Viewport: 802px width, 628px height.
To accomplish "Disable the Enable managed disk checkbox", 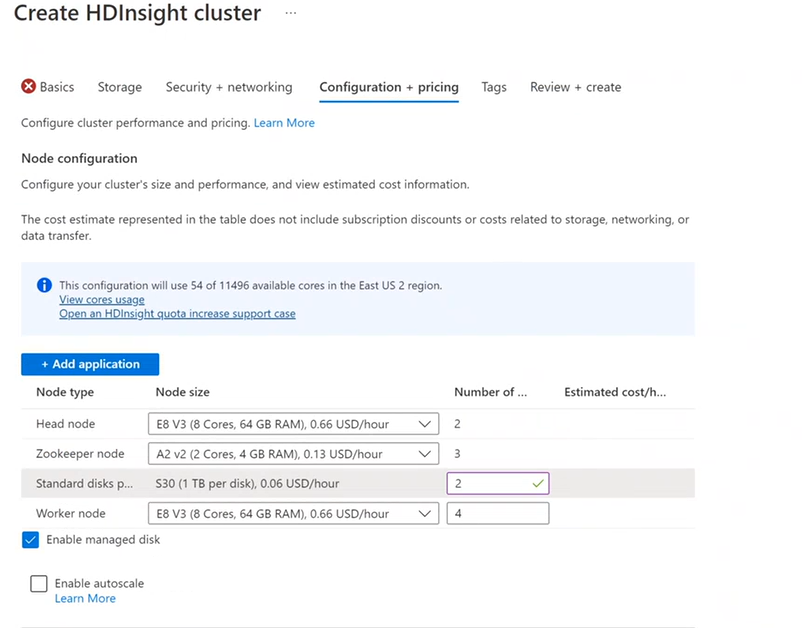I will [29, 539].
